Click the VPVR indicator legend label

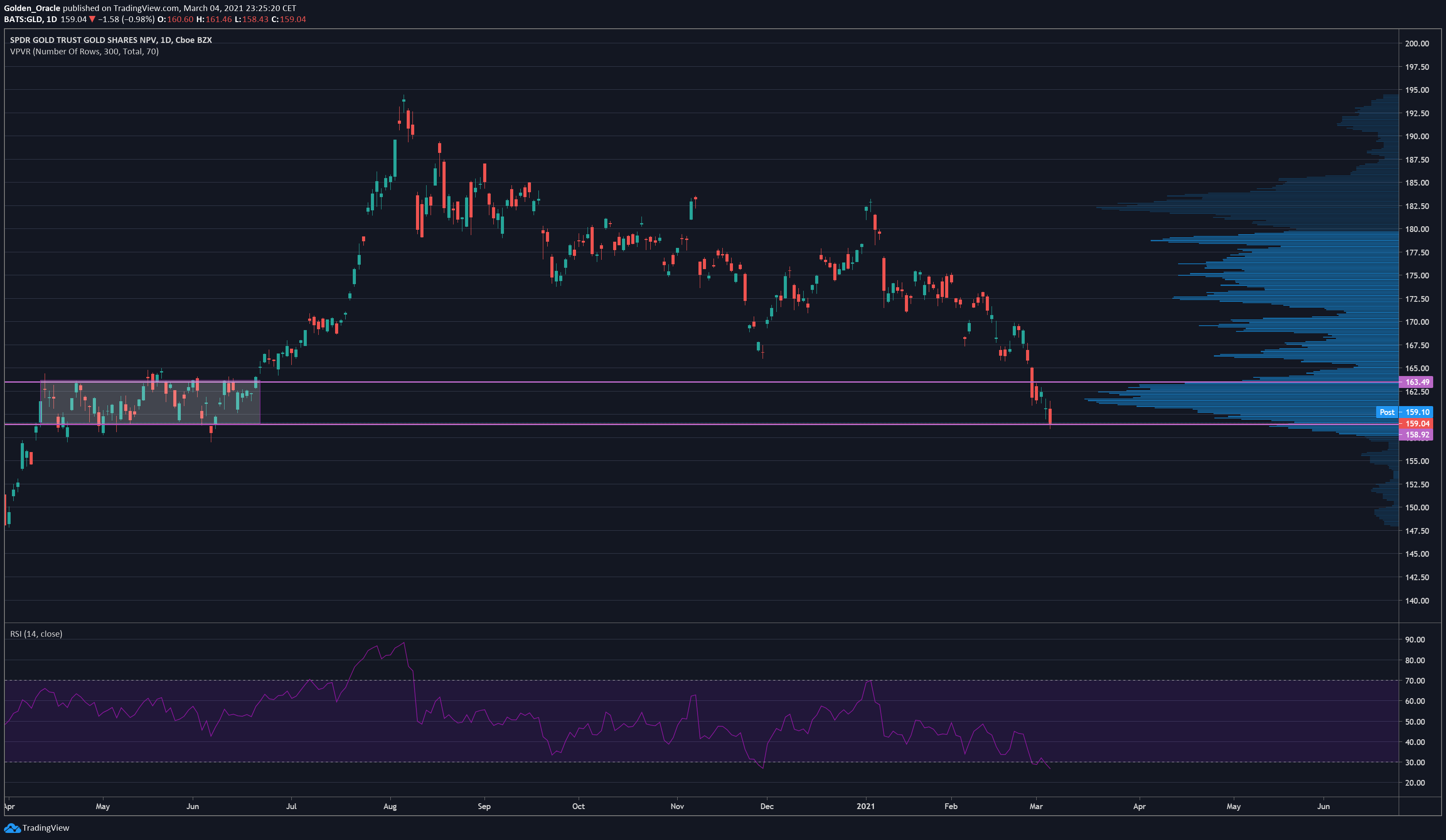pyautogui.click(x=84, y=52)
